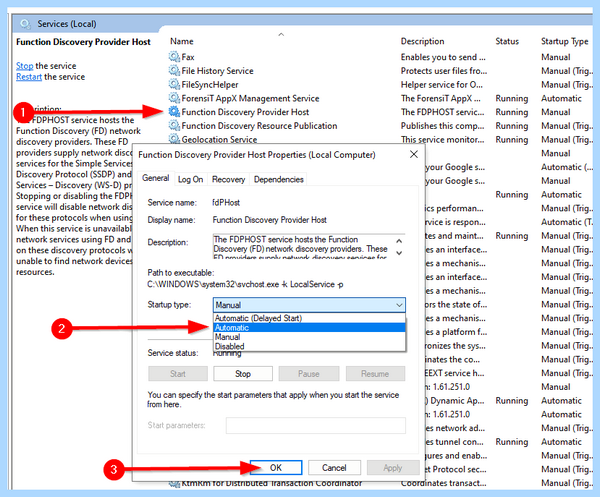Select Manual in the startup type list
This screenshot has width=600, height=497.
coord(309,337)
